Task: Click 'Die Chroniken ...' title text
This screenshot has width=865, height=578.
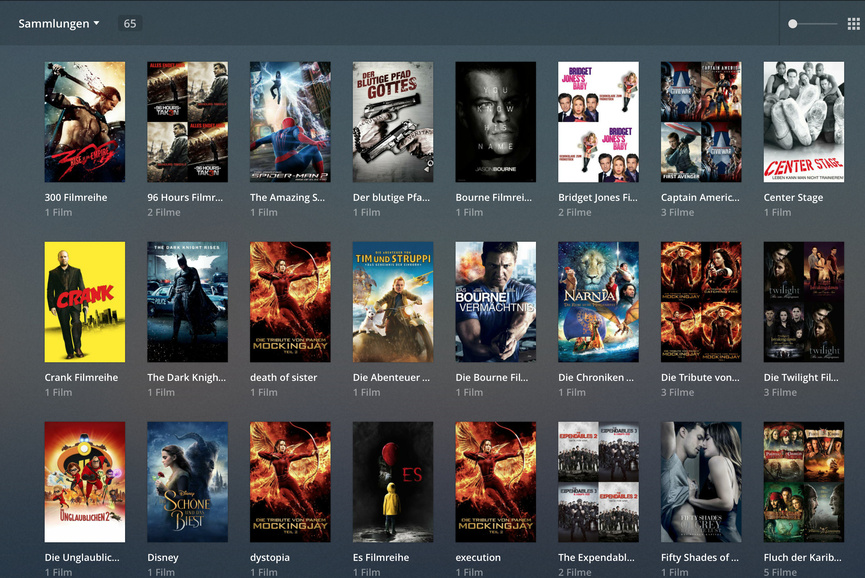Action: click(596, 378)
